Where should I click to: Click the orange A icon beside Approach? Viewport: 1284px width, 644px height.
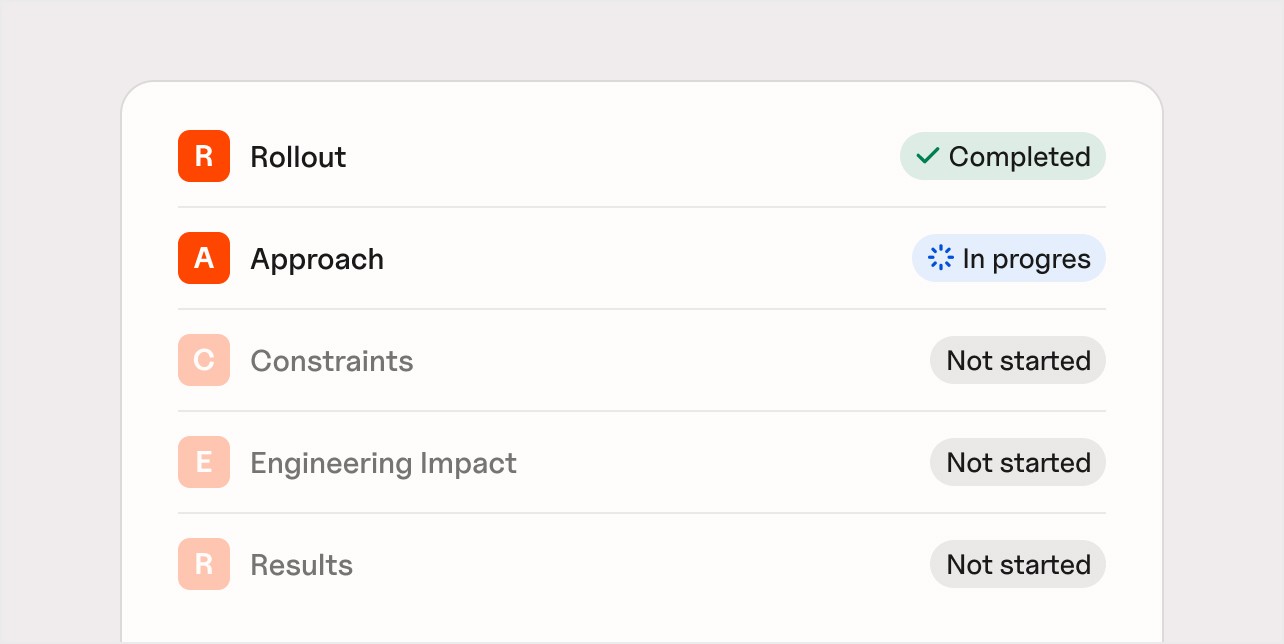click(x=204, y=258)
